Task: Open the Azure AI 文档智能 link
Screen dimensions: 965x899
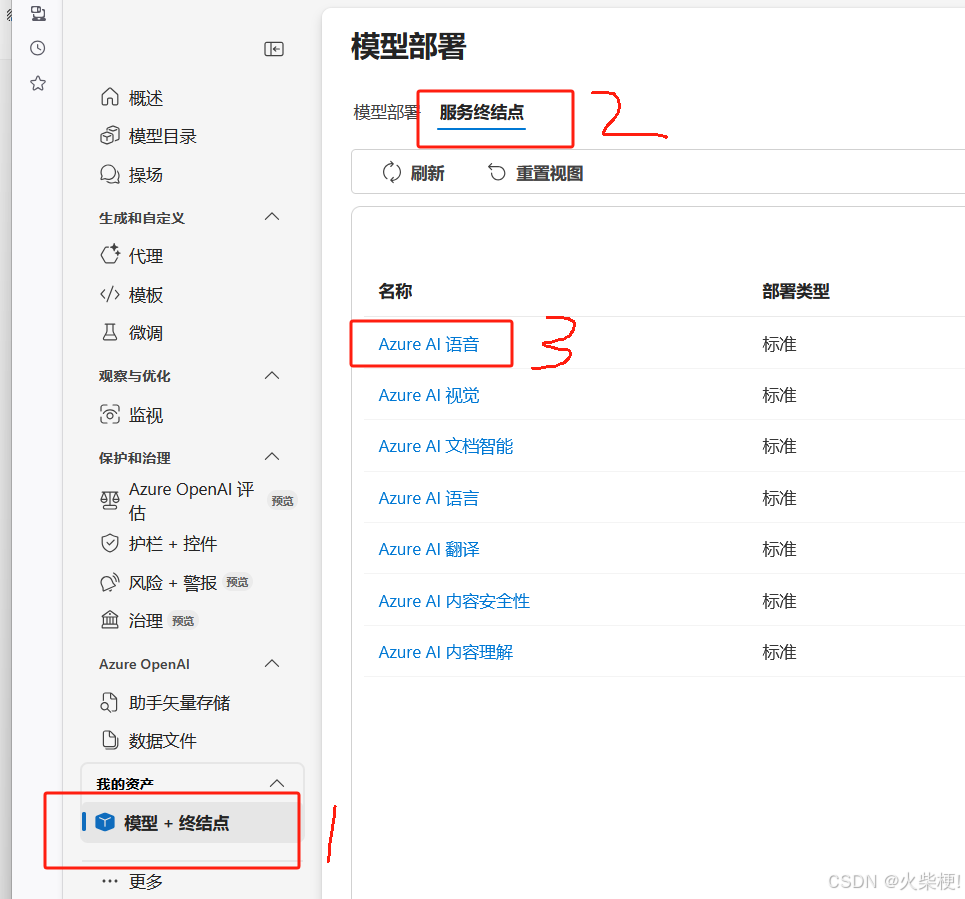Action: pos(446,446)
